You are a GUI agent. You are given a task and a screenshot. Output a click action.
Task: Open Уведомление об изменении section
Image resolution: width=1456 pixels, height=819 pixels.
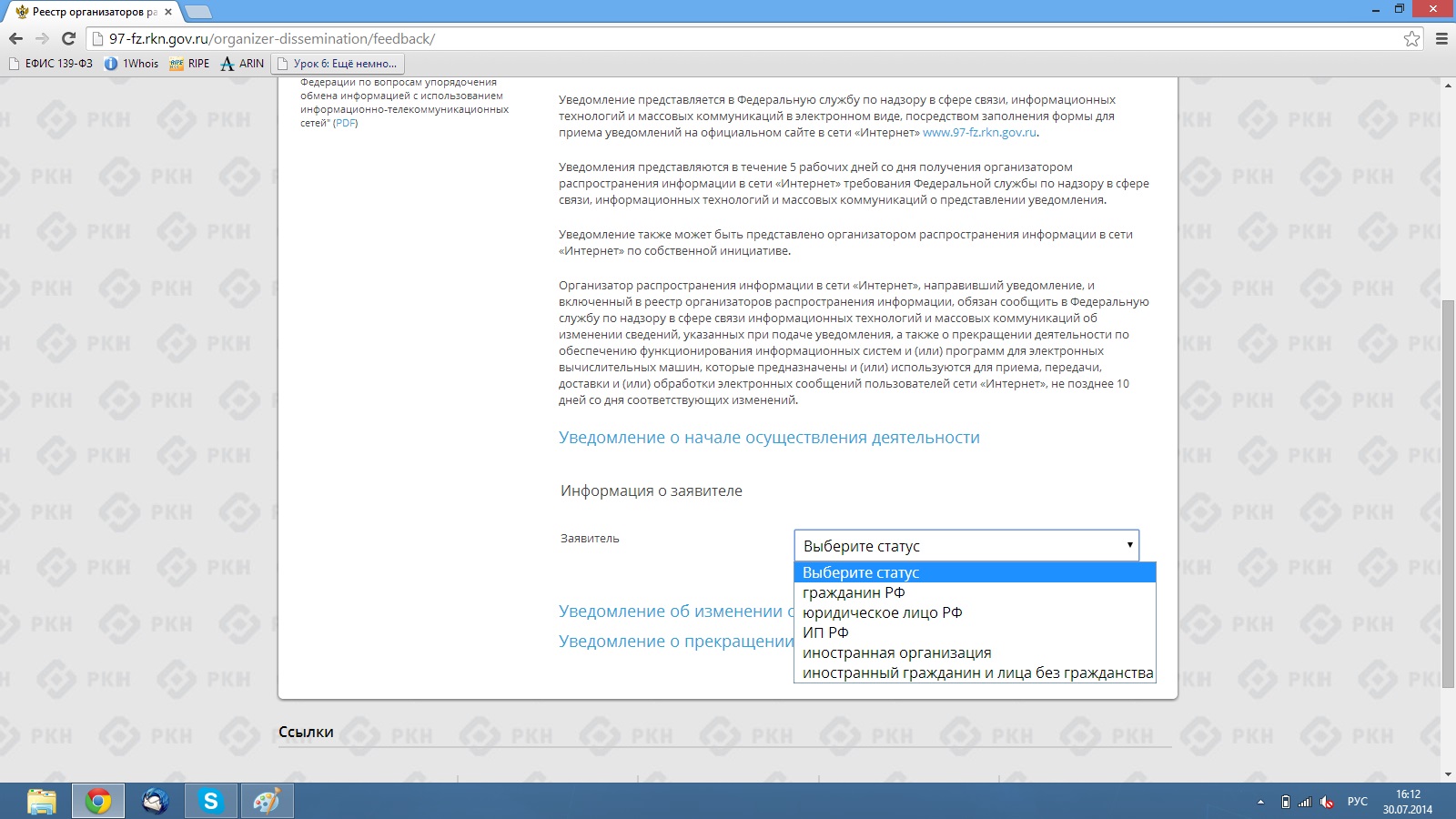pyautogui.click(x=676, y=612)
